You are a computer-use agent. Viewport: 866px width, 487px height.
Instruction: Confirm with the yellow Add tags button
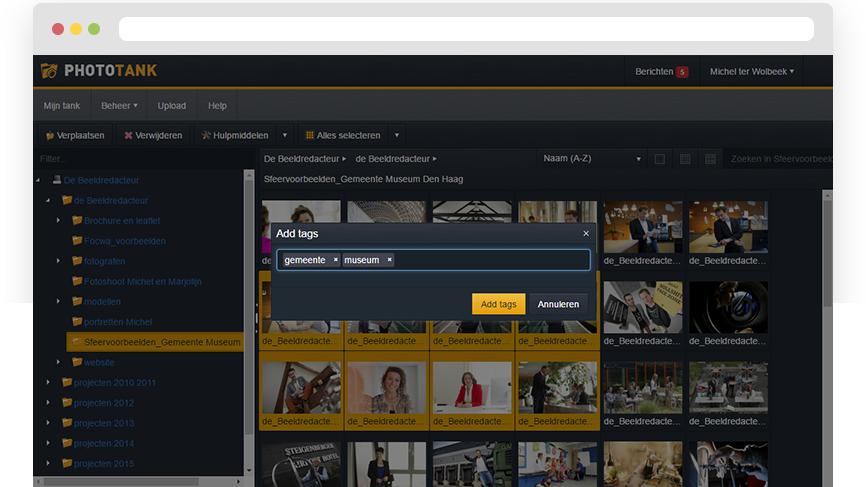pyautogui.click(x=498, y=304)
